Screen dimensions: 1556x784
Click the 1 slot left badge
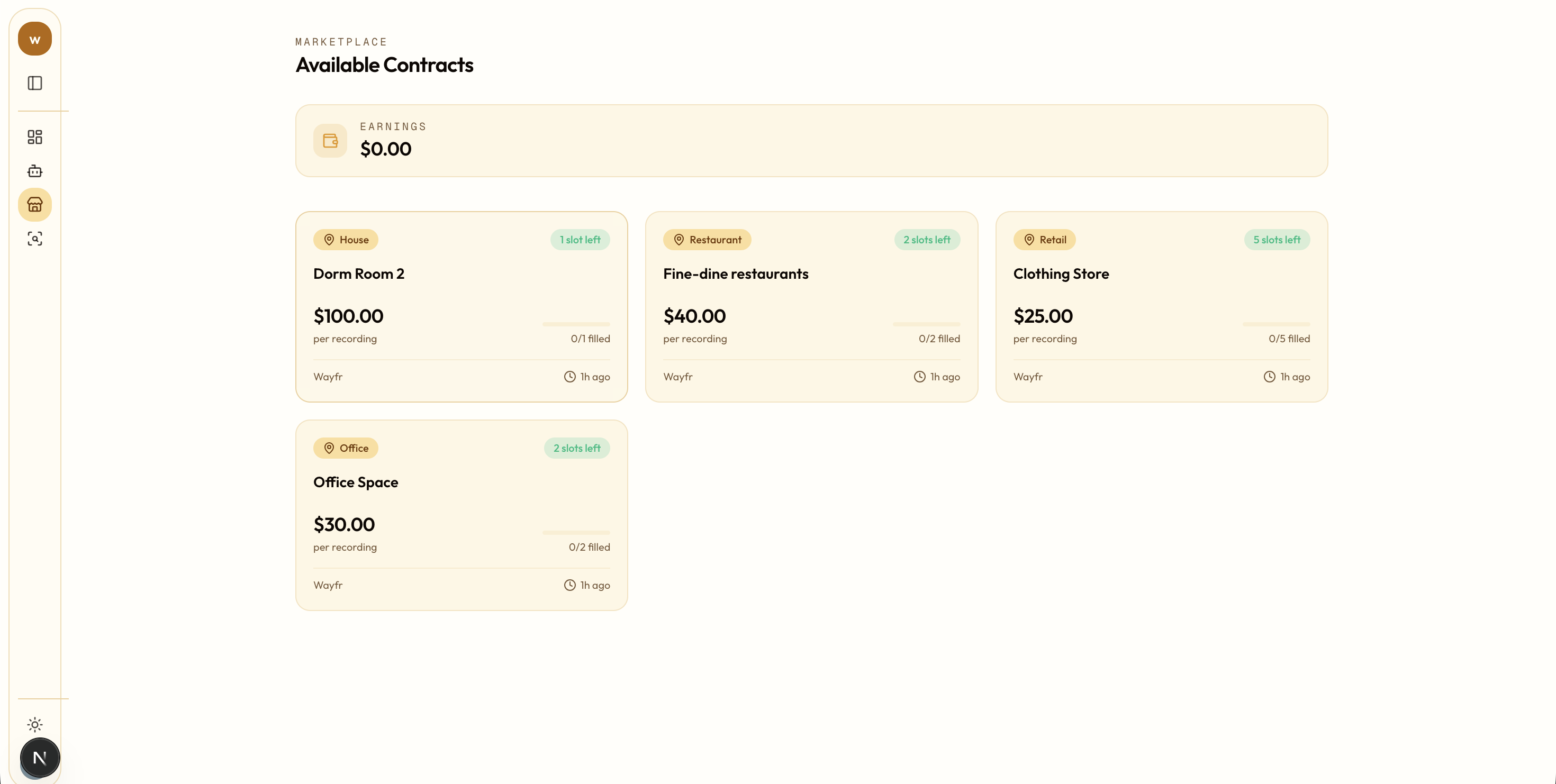coord(580,240)
